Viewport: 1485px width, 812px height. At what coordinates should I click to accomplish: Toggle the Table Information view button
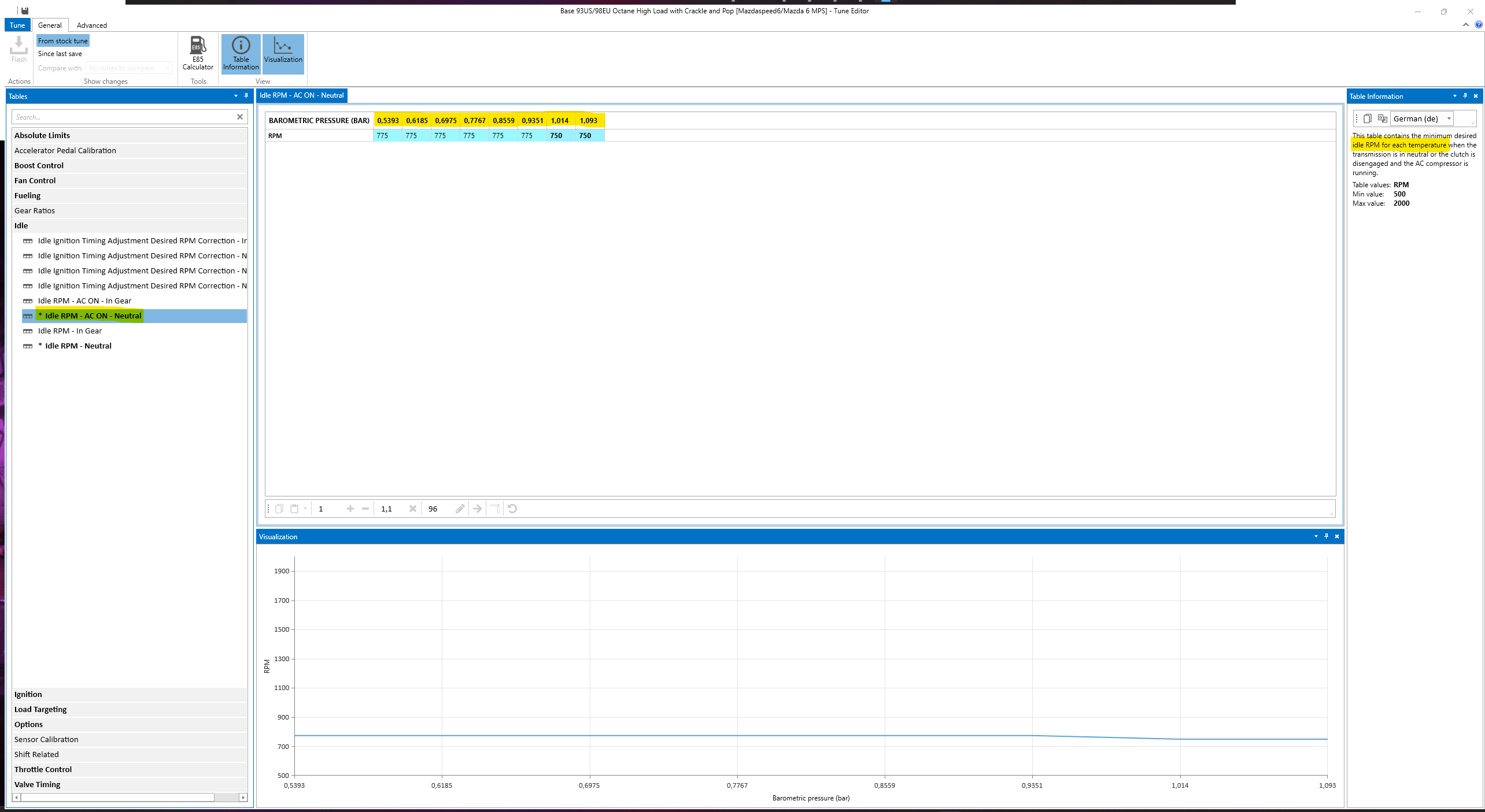241,53
